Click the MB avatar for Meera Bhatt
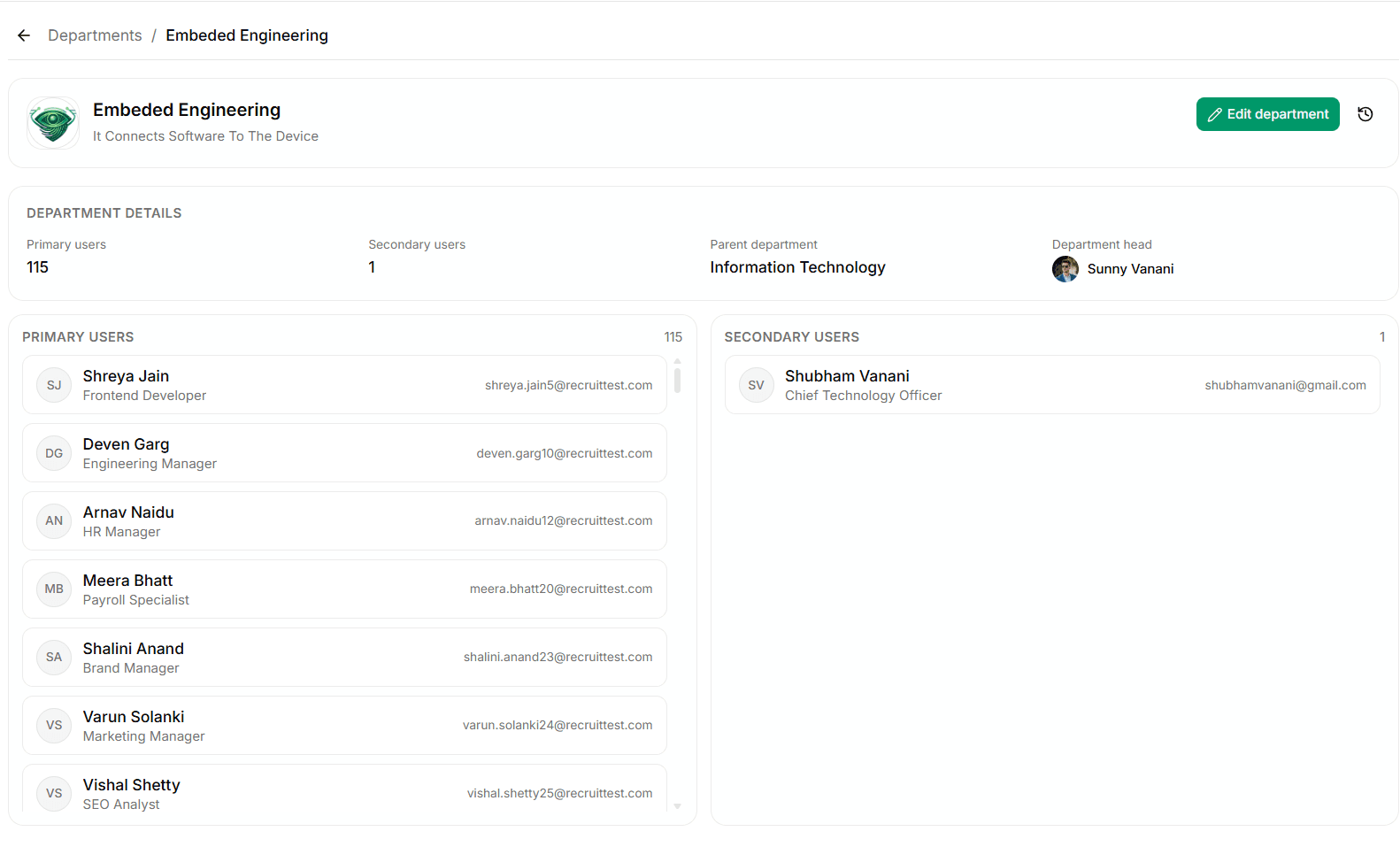The width and height of the screenshot is (1400, 847). click(54, 589)
